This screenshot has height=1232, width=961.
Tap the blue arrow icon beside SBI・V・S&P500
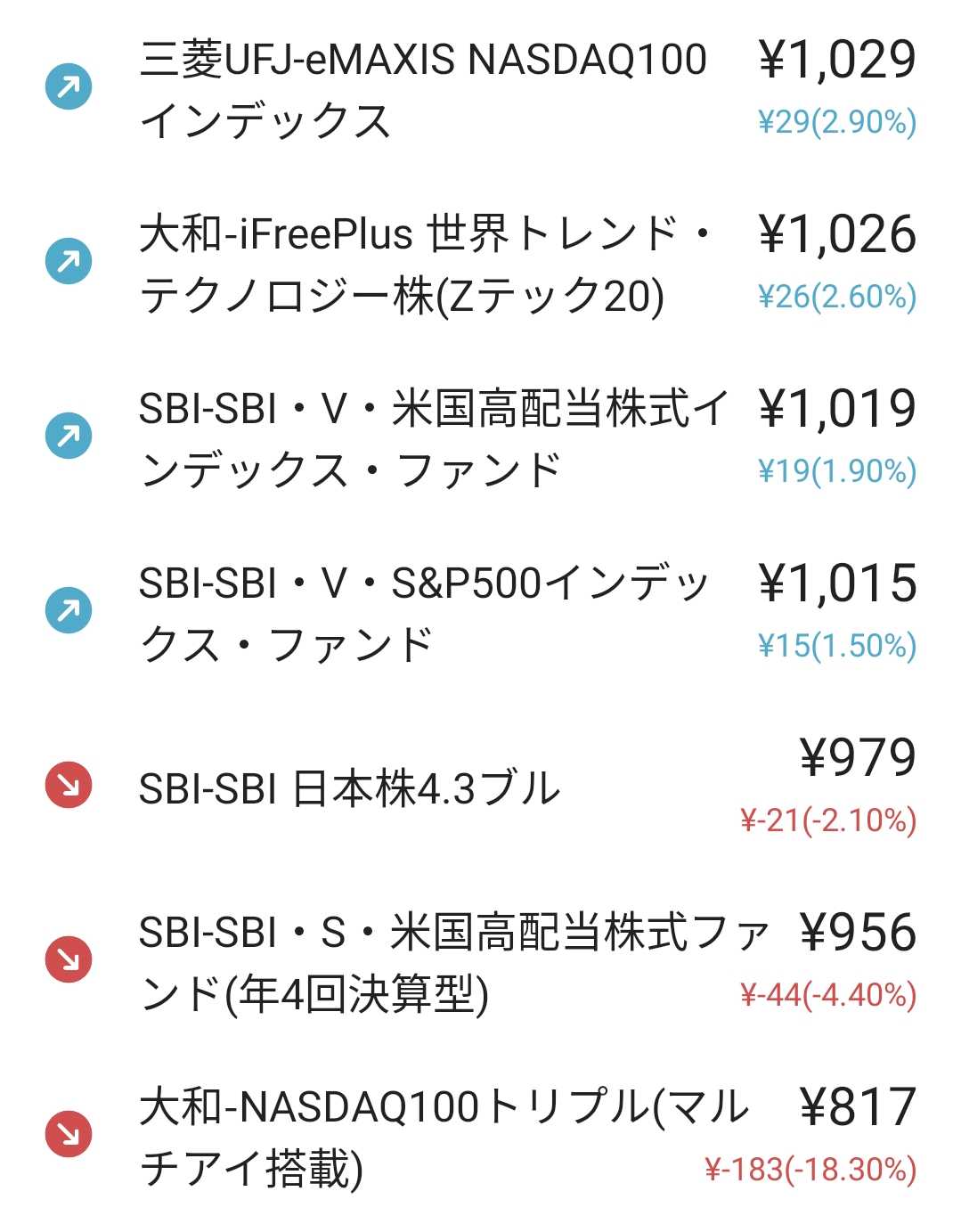pos(69,610)
